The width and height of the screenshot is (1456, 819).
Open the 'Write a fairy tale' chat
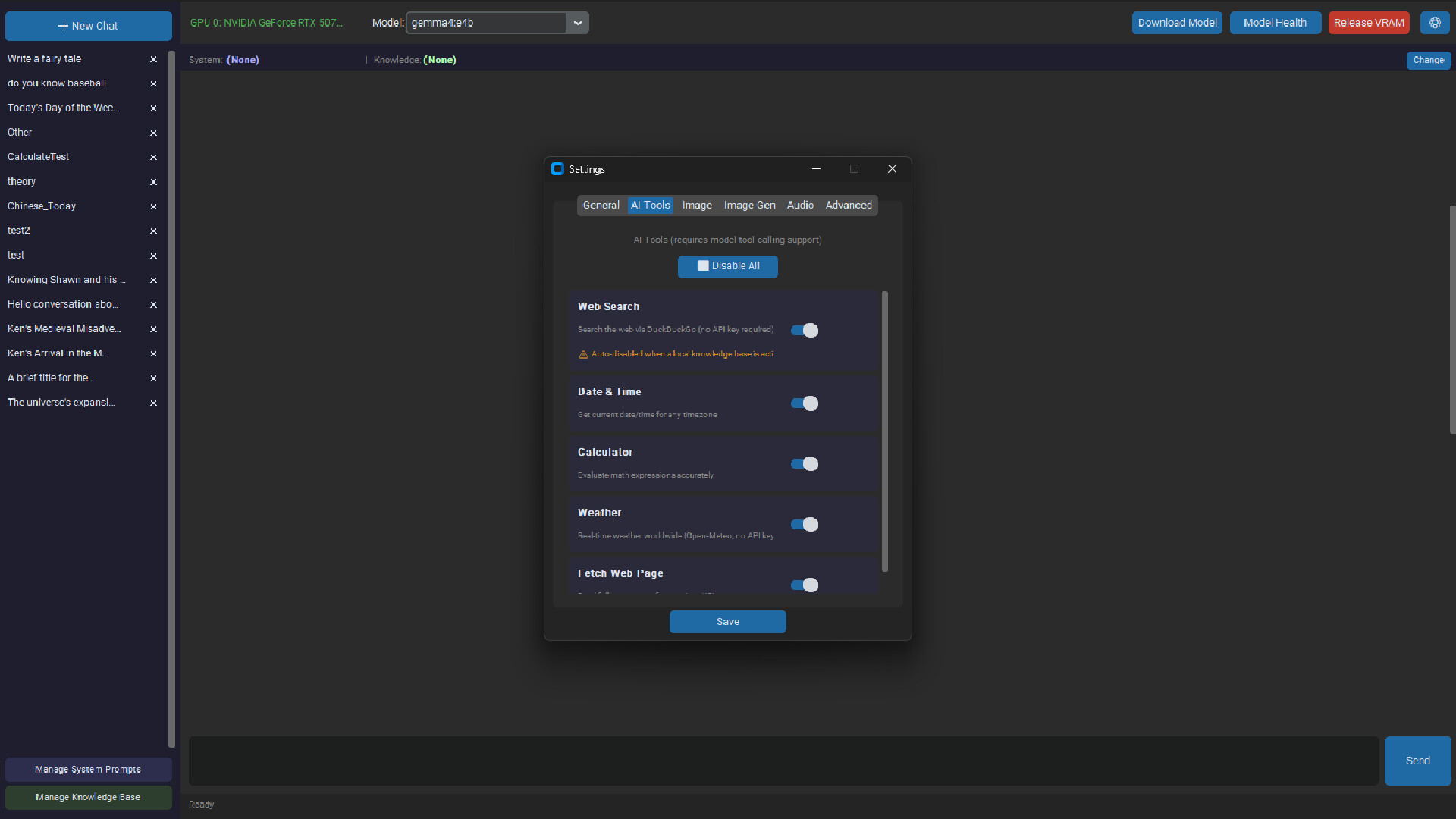point(44,58)
